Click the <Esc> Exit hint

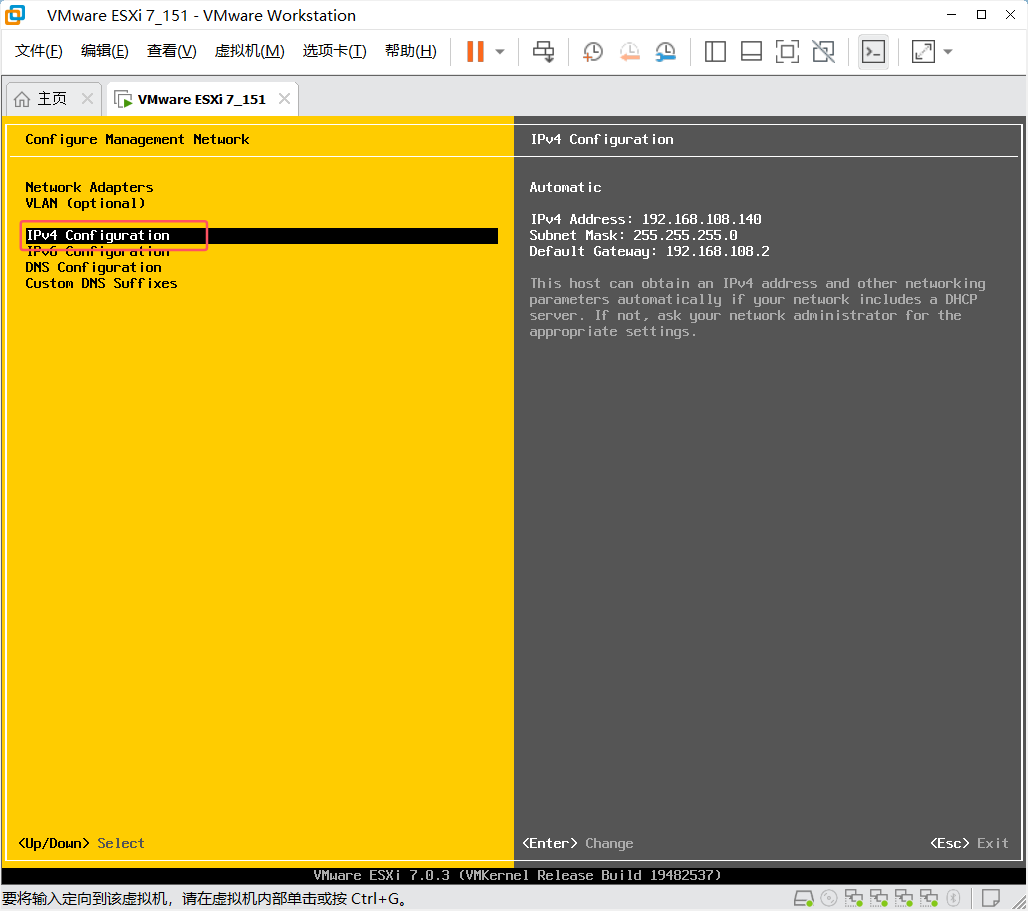pos(969,843)
